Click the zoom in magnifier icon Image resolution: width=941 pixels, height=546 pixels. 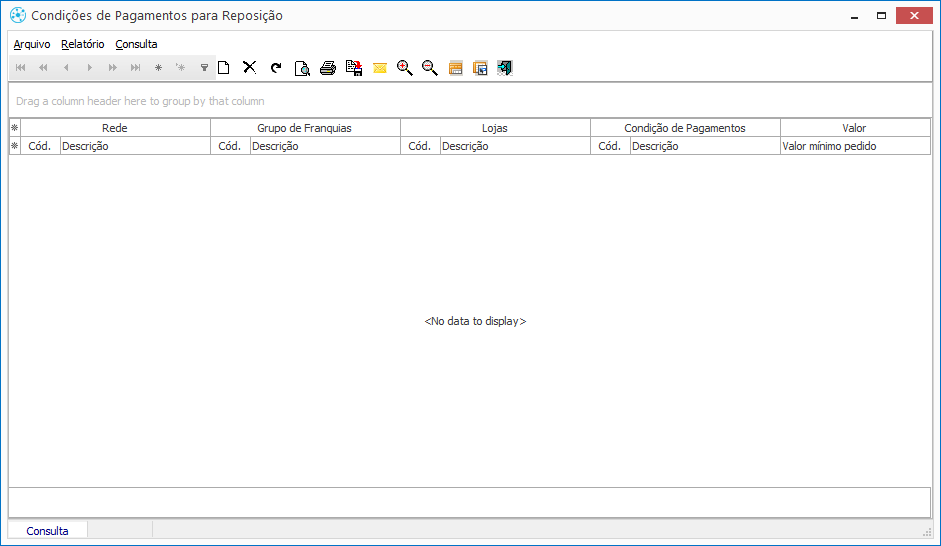[x=405, y=68]
